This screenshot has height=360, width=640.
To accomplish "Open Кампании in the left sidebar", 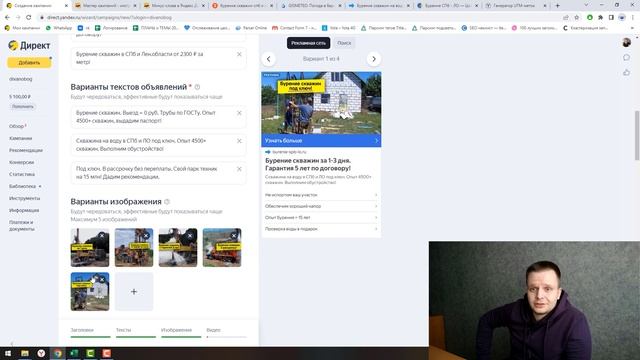I will [x=20, y=138].
